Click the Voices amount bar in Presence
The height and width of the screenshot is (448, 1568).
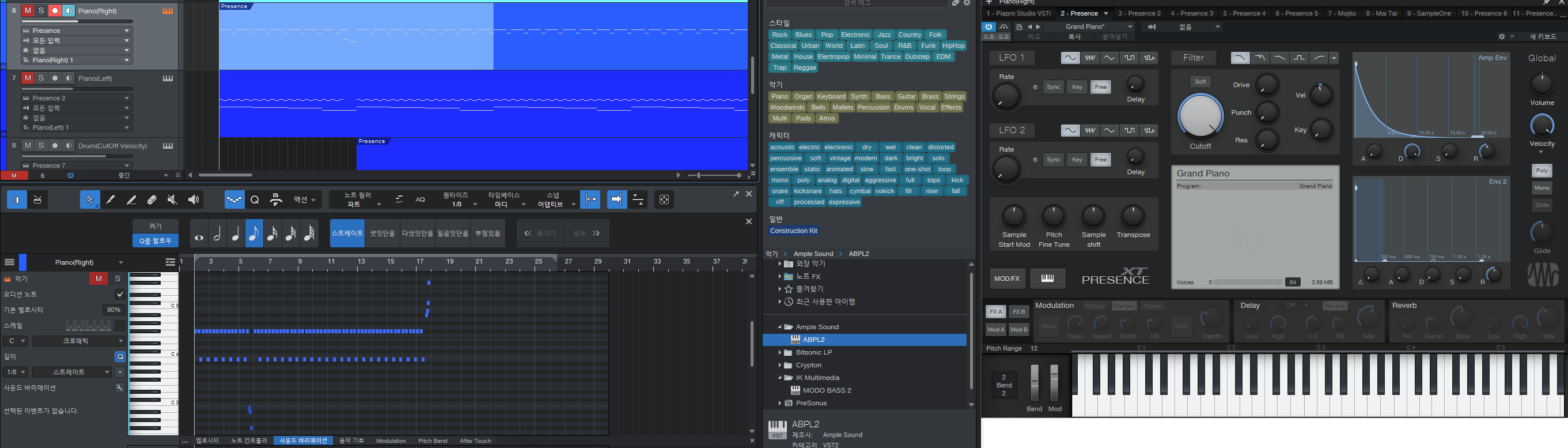(x=1248, y=282)
